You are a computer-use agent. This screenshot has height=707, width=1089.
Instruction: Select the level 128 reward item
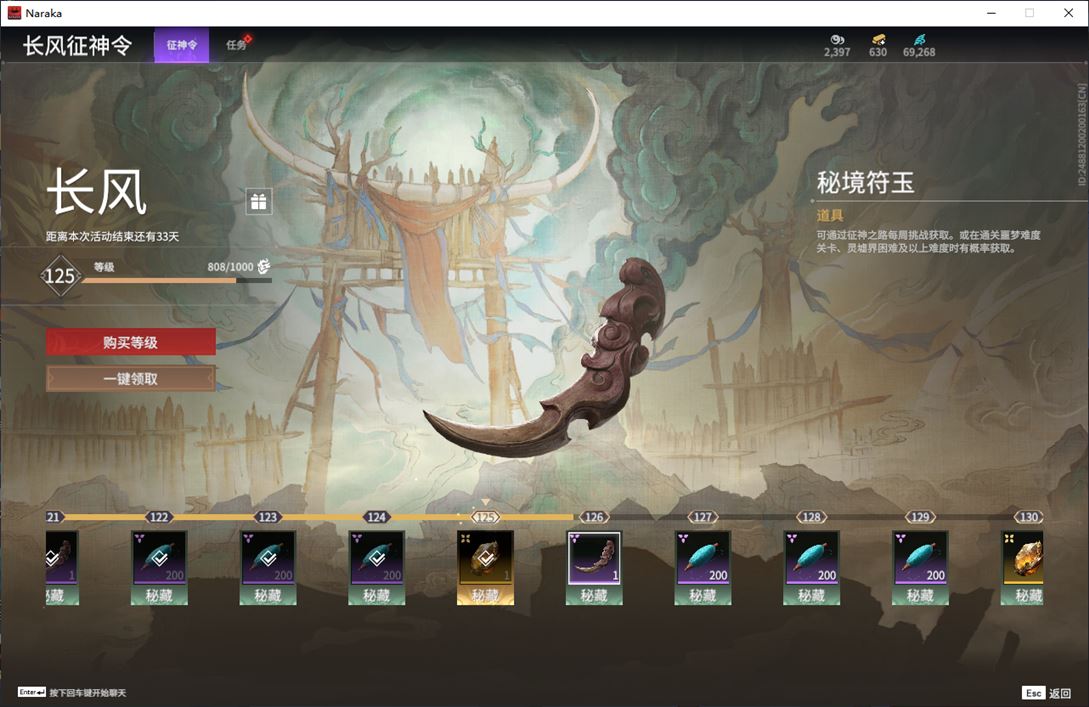811,567
